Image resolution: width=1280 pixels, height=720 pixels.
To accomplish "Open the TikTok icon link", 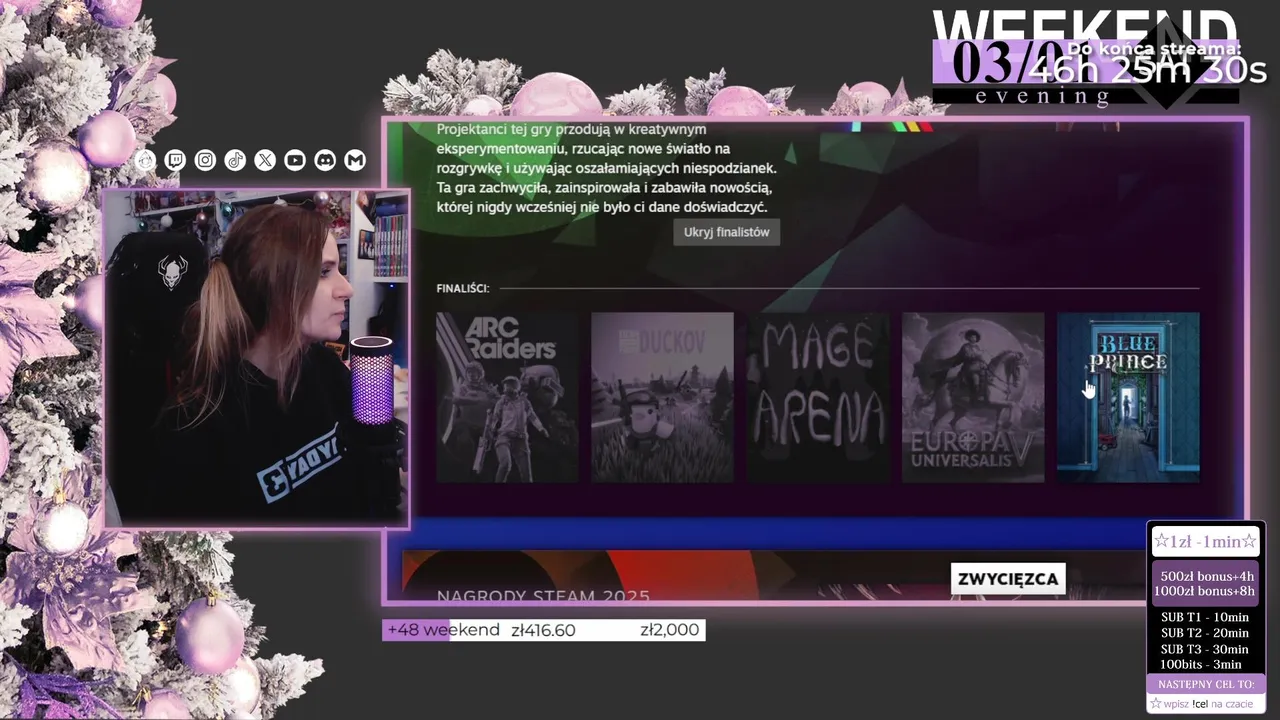I will pyautogui.click(x=235, y=160).
